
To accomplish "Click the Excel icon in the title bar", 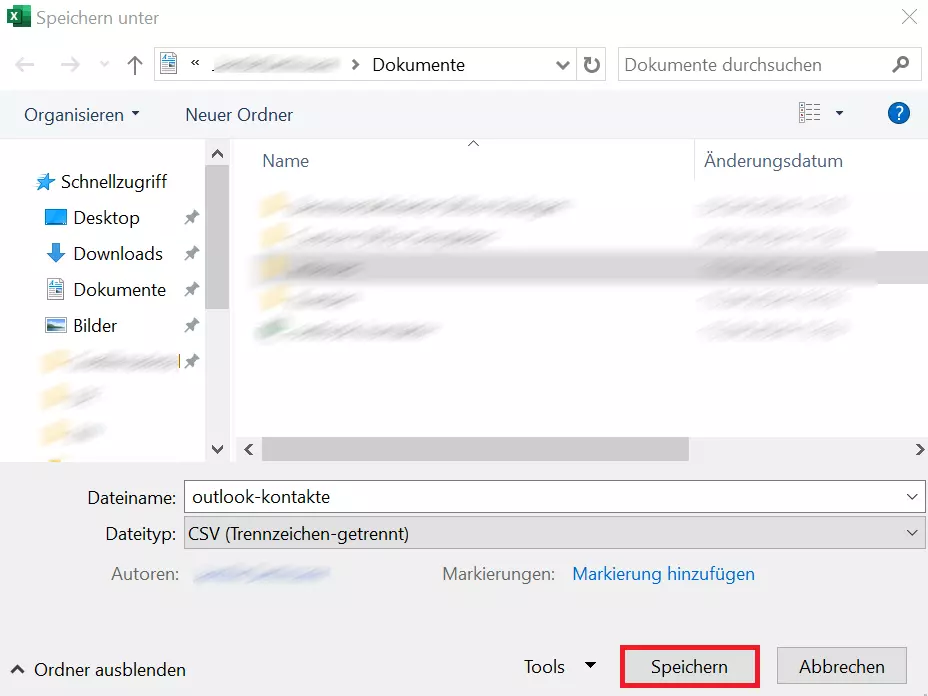I will (17, 17).
